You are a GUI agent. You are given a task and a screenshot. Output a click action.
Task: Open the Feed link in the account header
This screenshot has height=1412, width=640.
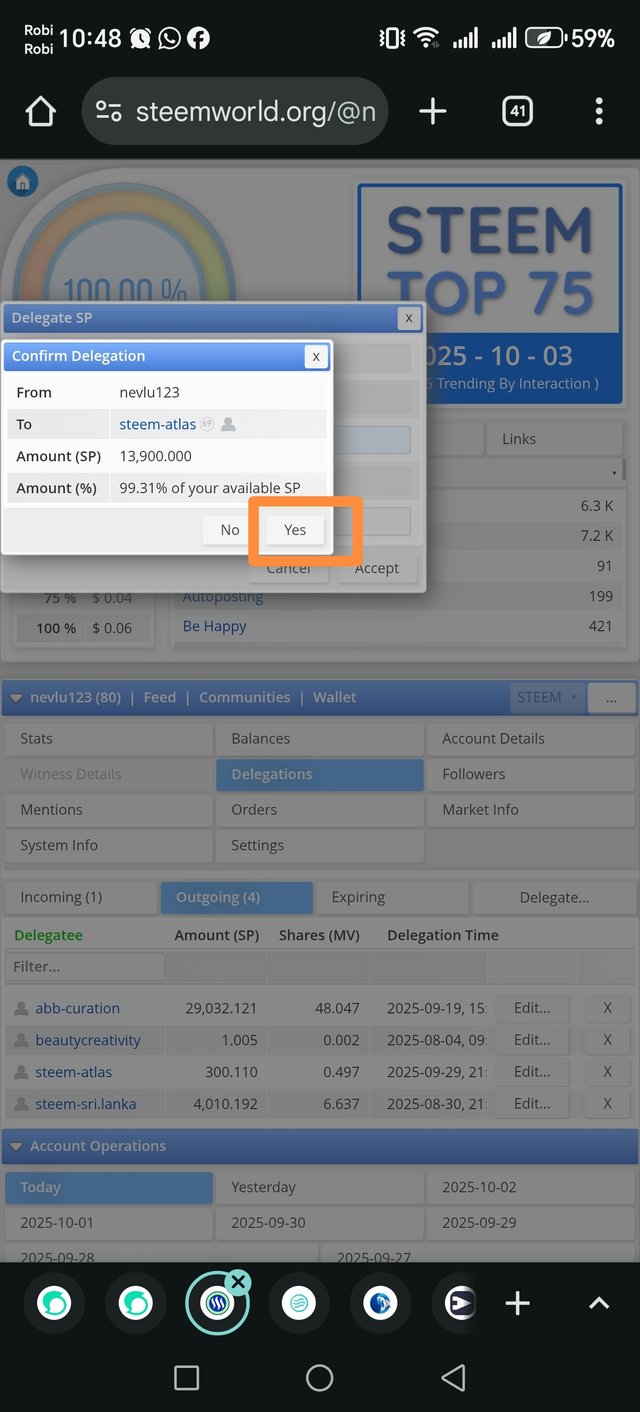click(159, 697)
